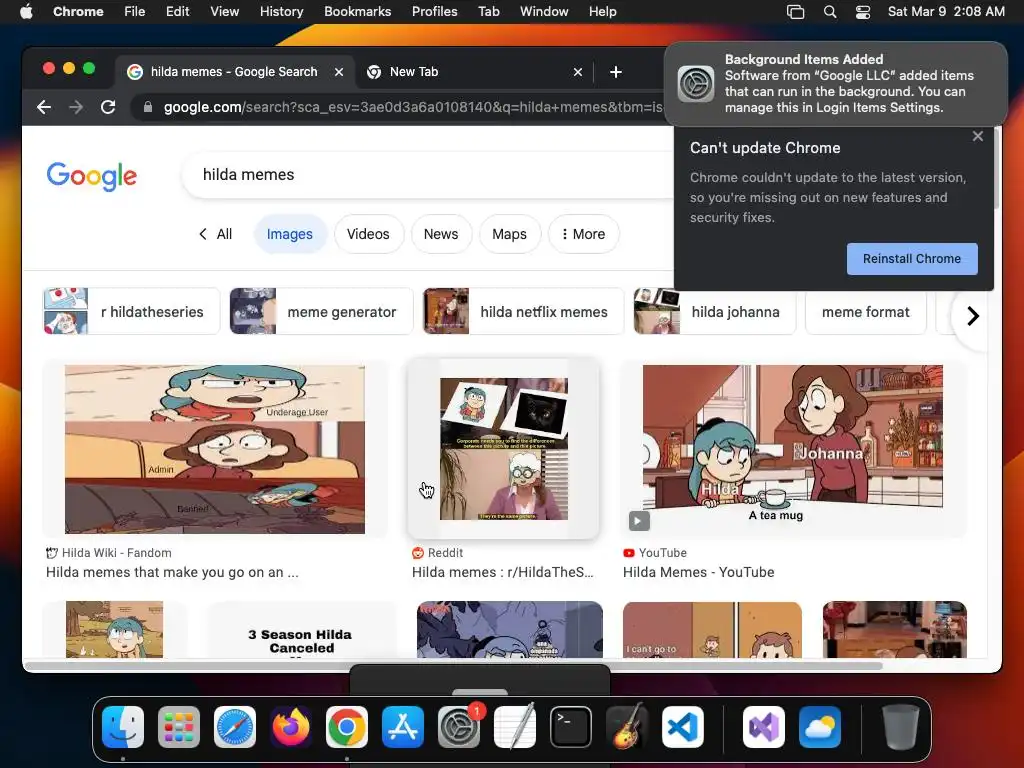
Task: Open the '3 Season Hilda Canceled' thumbnail
Action: pos(301,630)
